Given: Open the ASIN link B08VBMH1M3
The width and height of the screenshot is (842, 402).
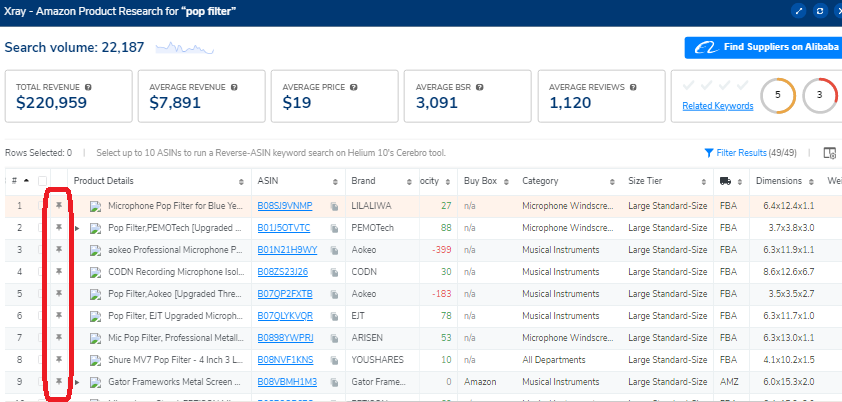Looking at the screenshot, I should 287,382.
